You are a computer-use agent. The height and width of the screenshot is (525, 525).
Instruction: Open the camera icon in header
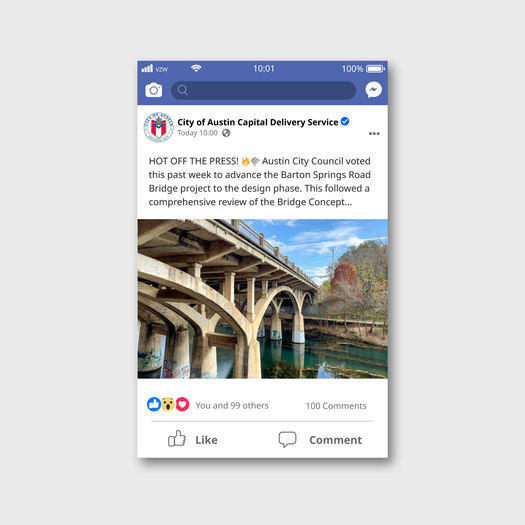click(154, 90)
